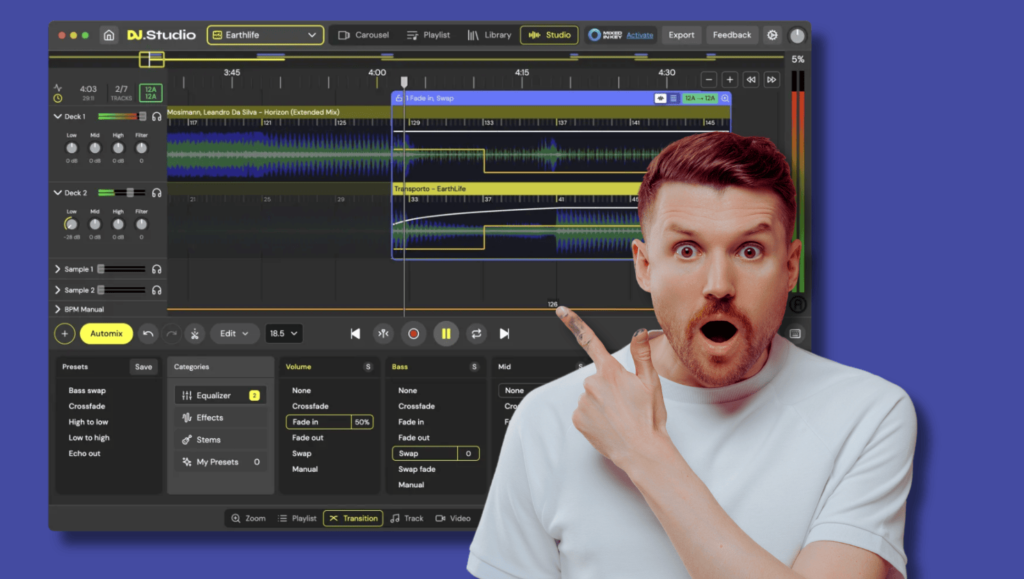Click the master volume knob top right
Image resolution: width=1024 pixels, height=579 pixels.
tap(797, 35)
